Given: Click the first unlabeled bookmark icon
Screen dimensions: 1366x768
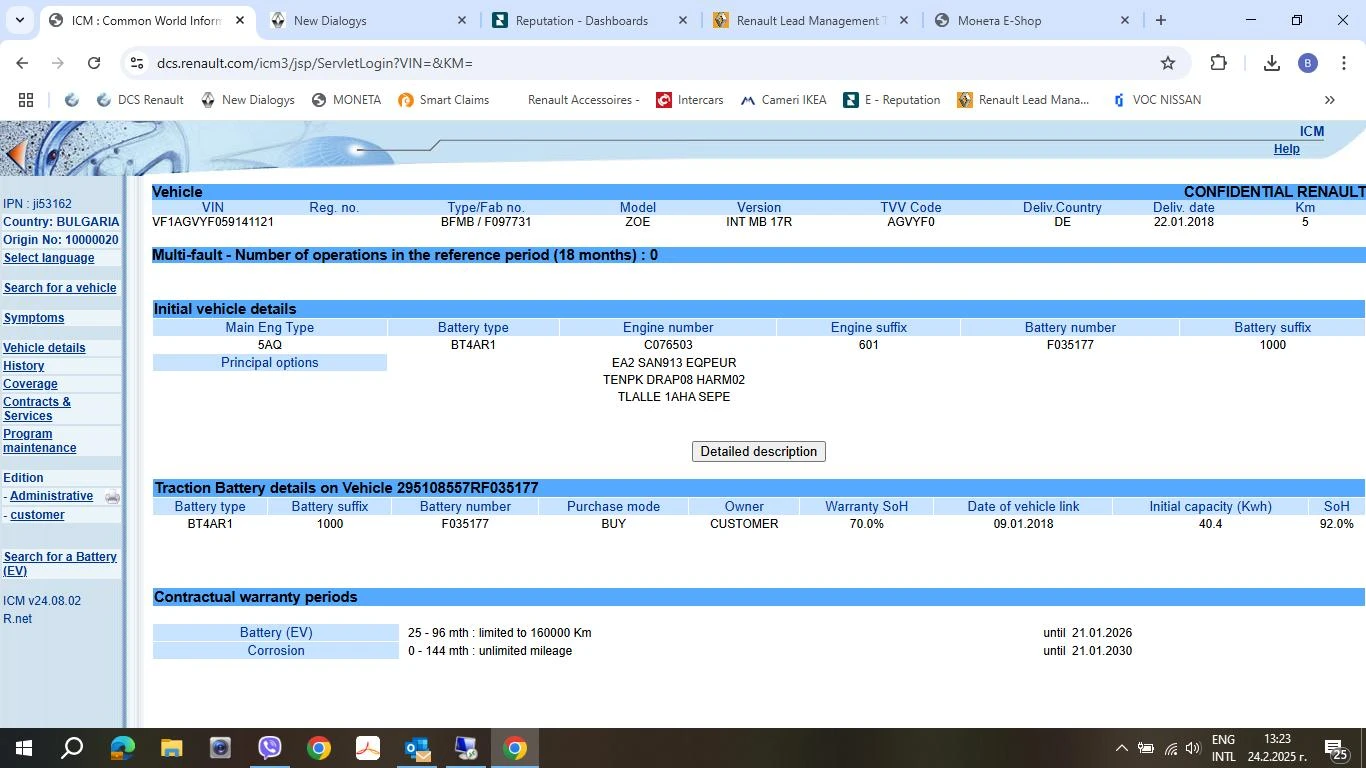Looking at the screenshot, I should click(x=72, y=100).
